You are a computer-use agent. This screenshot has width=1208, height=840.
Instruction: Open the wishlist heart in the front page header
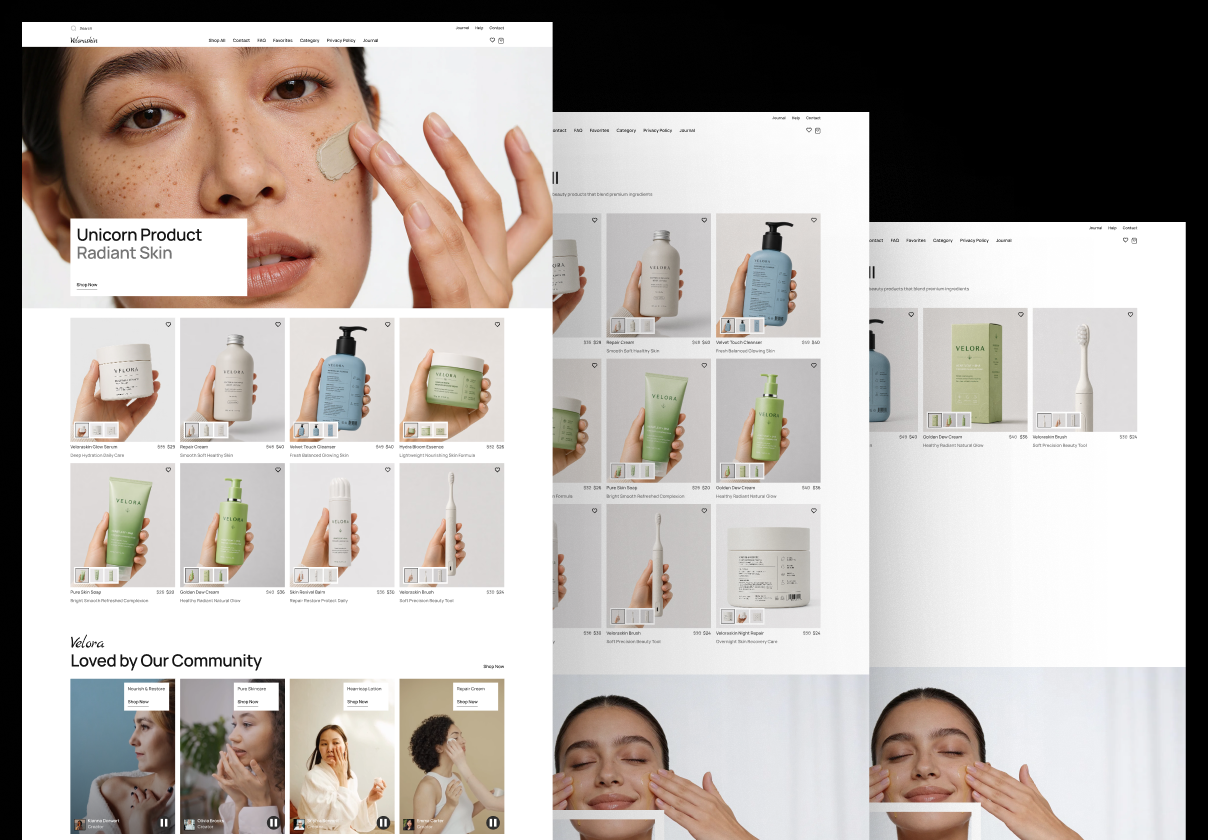(x=492, y=40)
